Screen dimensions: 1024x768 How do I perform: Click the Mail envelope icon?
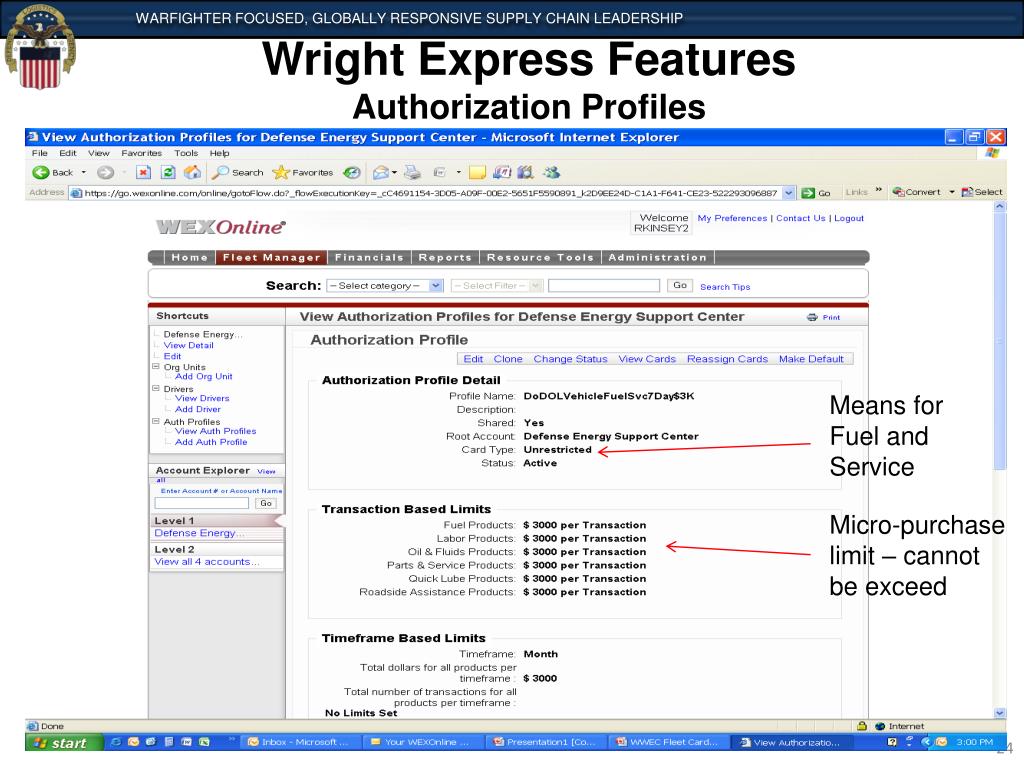click(x=381, y=172)
